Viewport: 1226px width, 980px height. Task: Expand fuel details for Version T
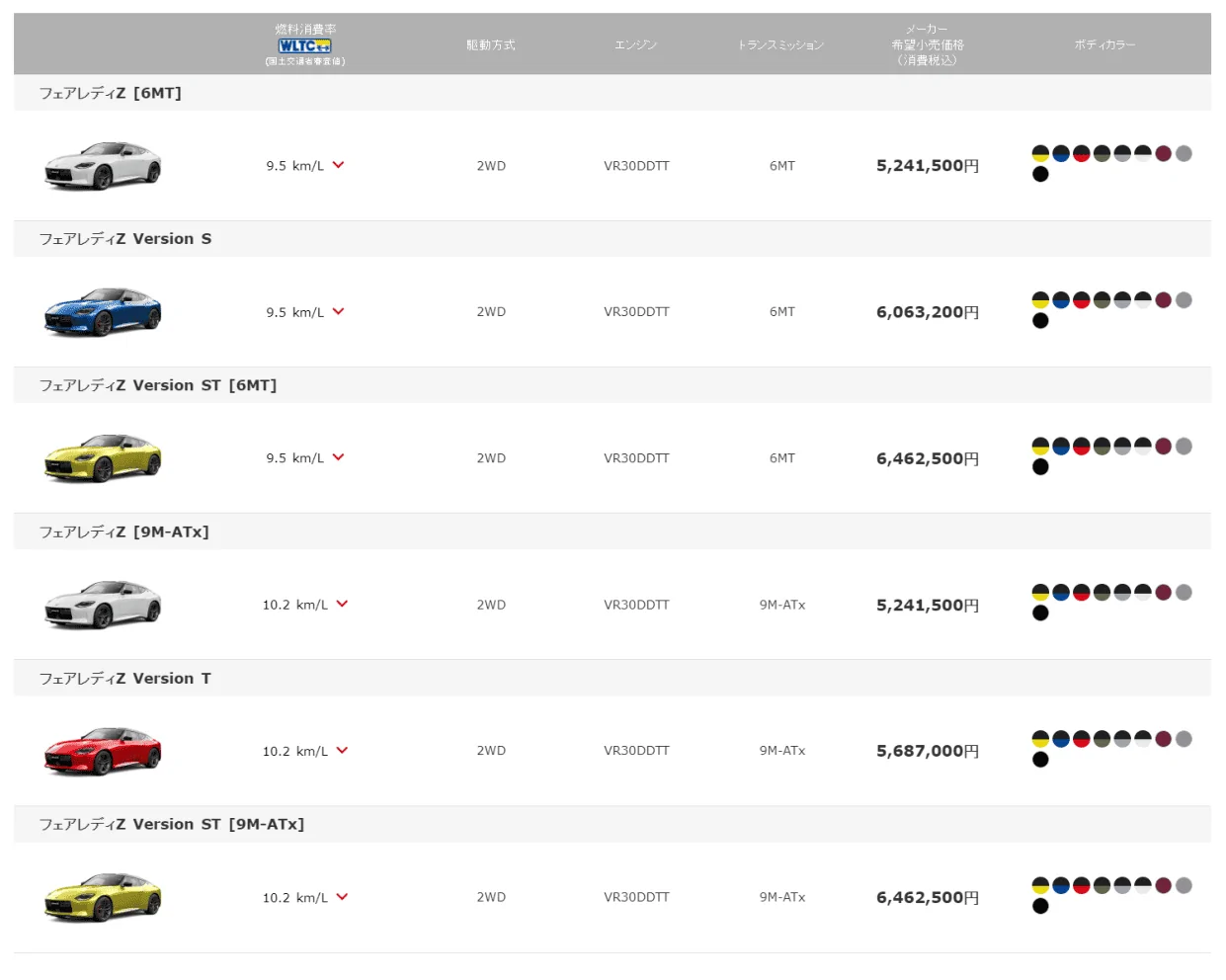coord(342,750)
